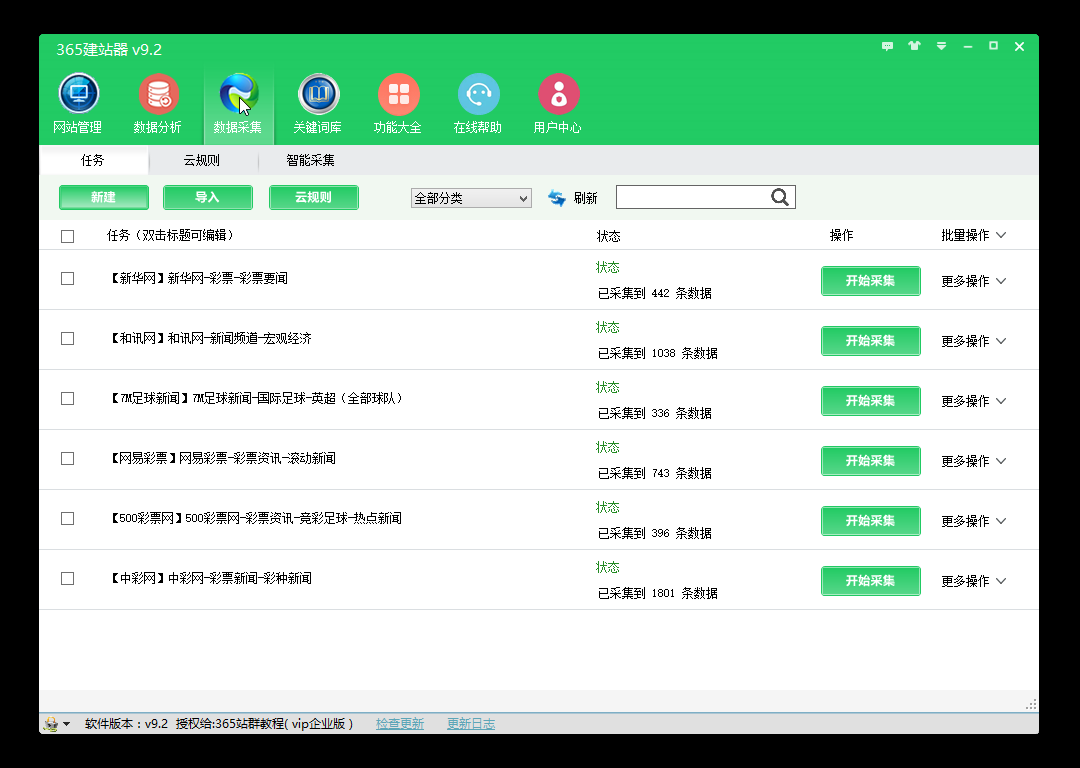1080x768 pixels.
Task: Expand 更多操作 for 和讯网 task
Action: [973, 341]
